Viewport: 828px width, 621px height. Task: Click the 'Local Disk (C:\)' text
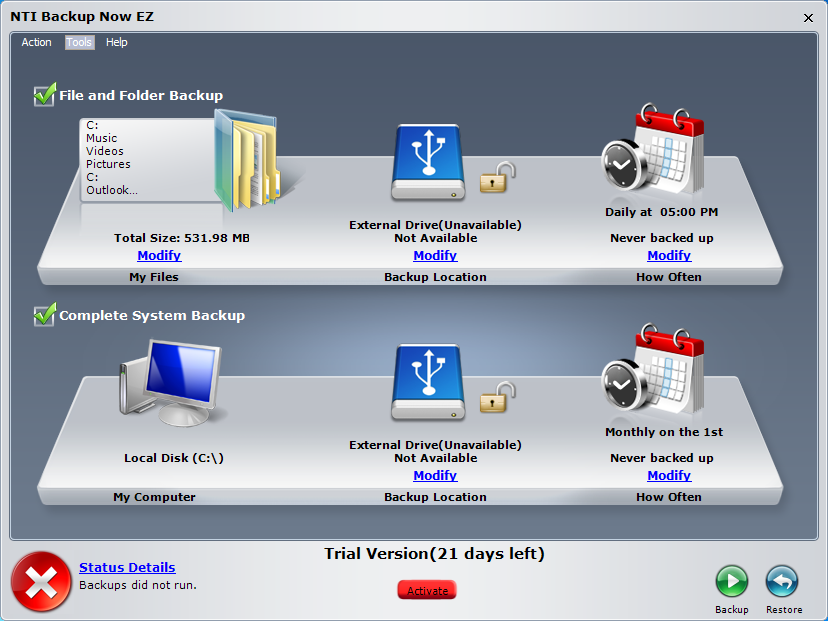(x=174, y=458)
